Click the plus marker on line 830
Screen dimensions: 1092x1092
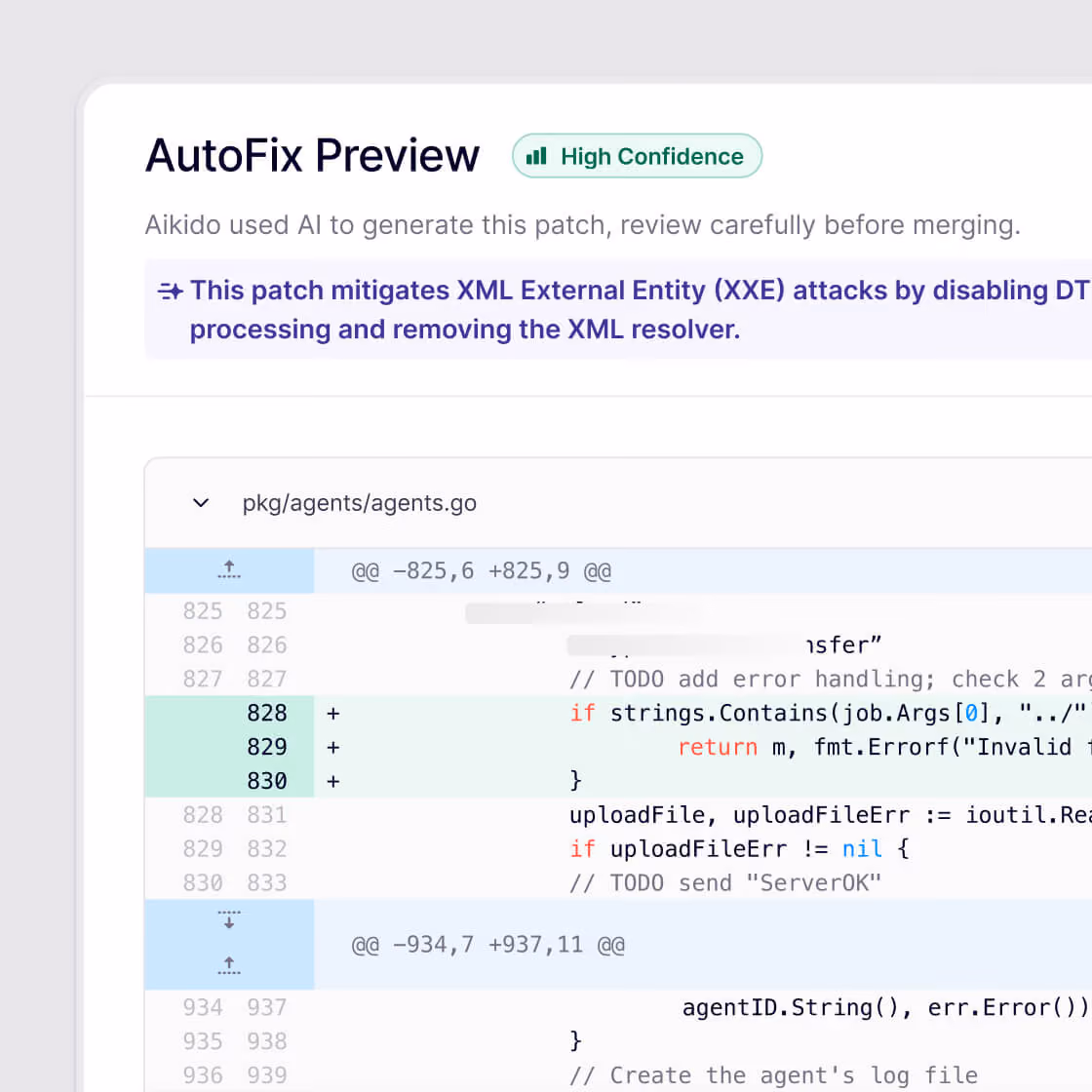tap(332, 782)
